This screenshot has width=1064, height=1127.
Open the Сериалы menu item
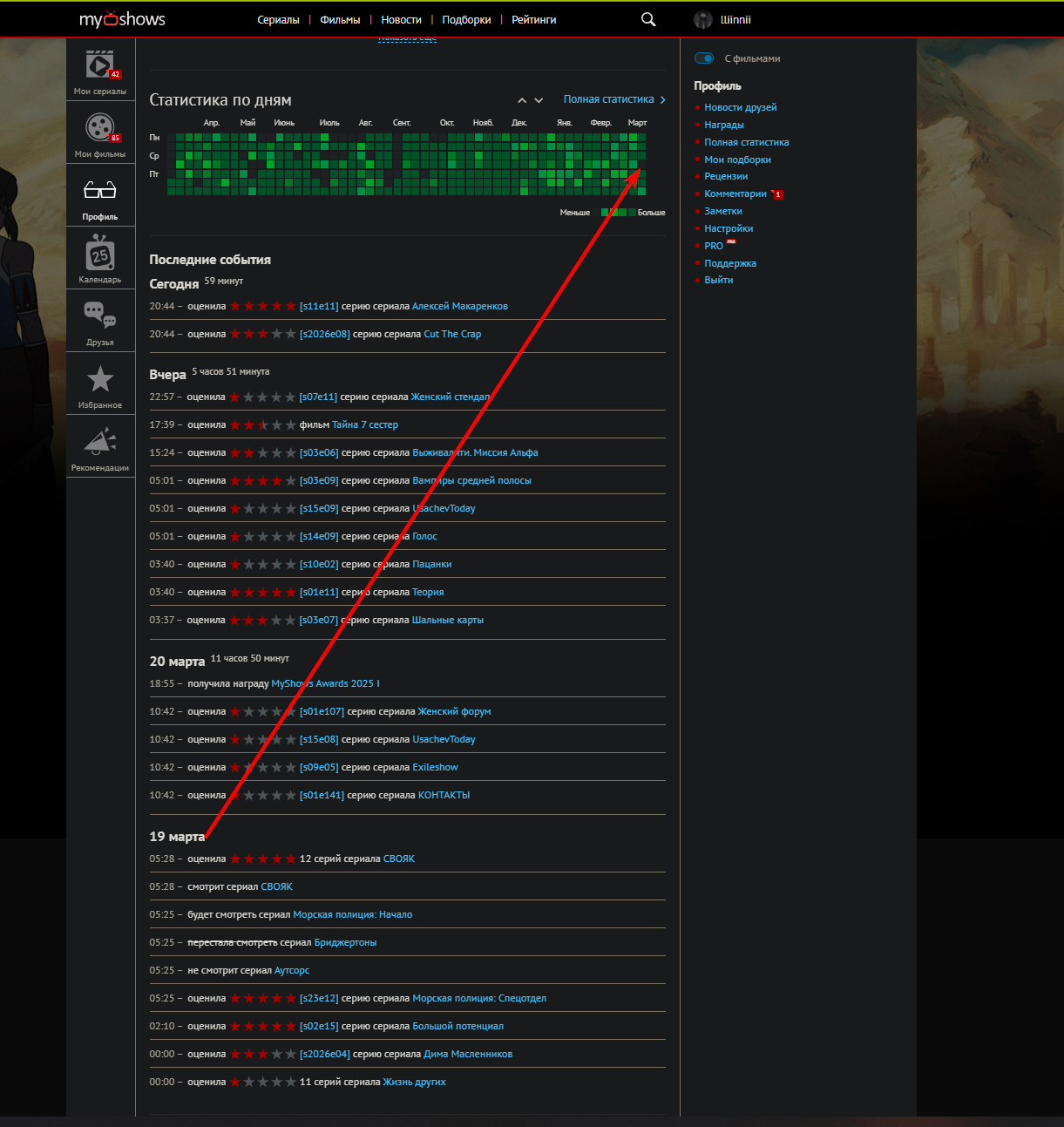[x=278, y=19]
